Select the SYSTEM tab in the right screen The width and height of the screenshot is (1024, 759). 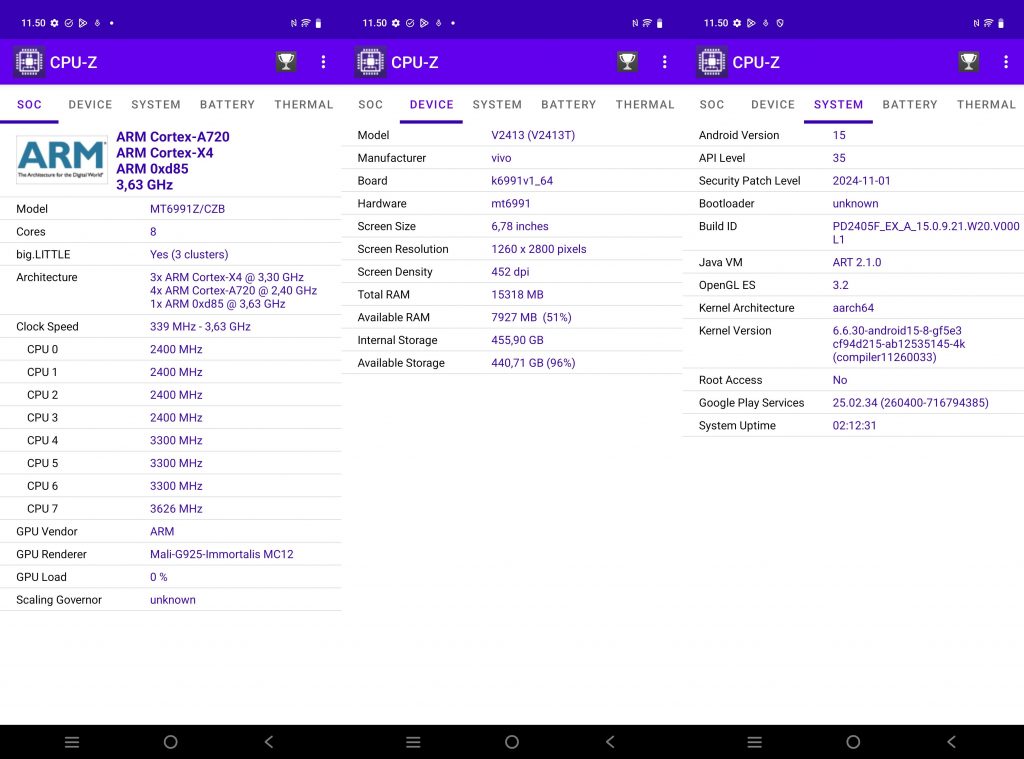tap(839, 105)
